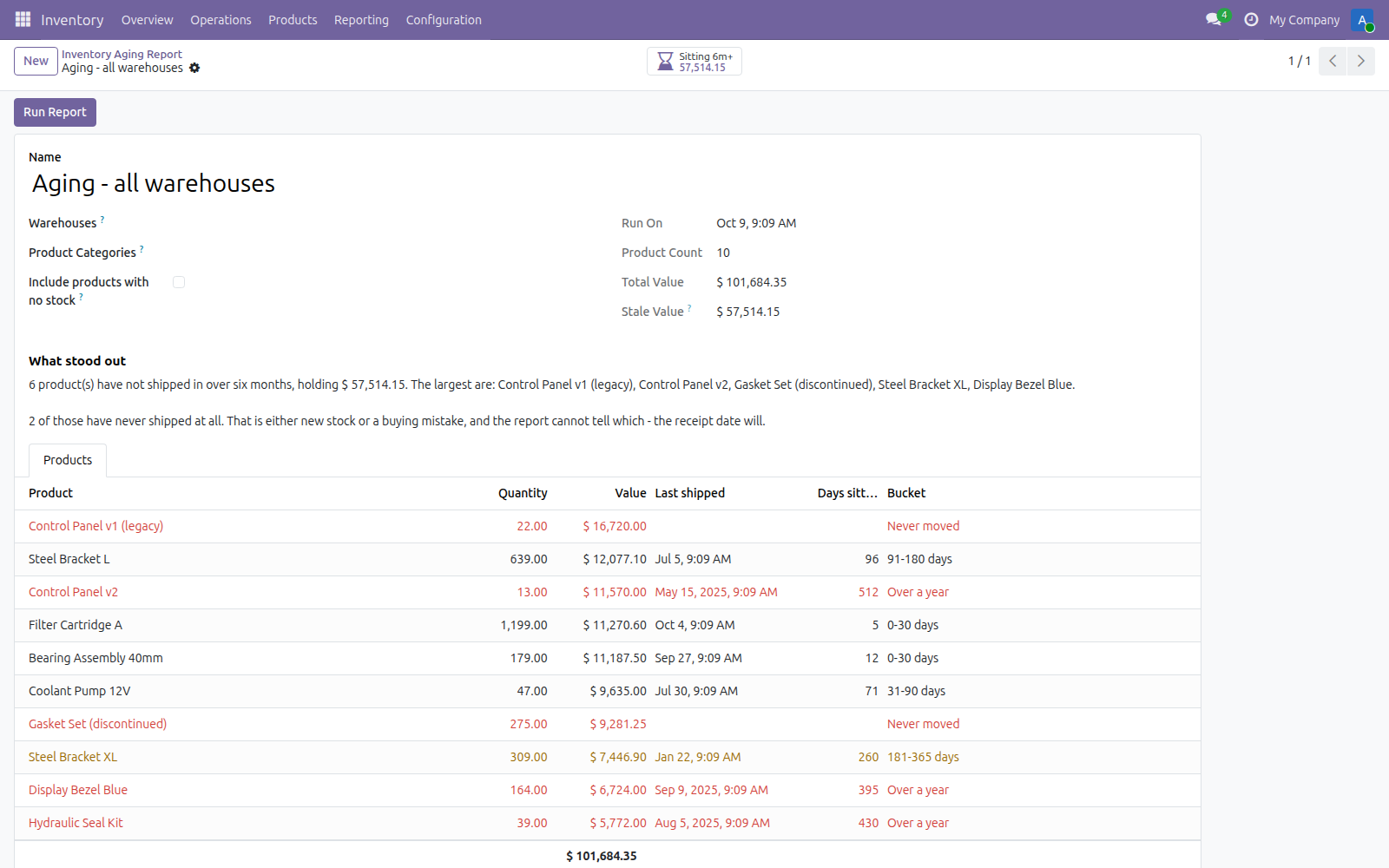Click the Stale Value help question mark
This screenshot has width=1389, height=868.
(x=689, y=308)
